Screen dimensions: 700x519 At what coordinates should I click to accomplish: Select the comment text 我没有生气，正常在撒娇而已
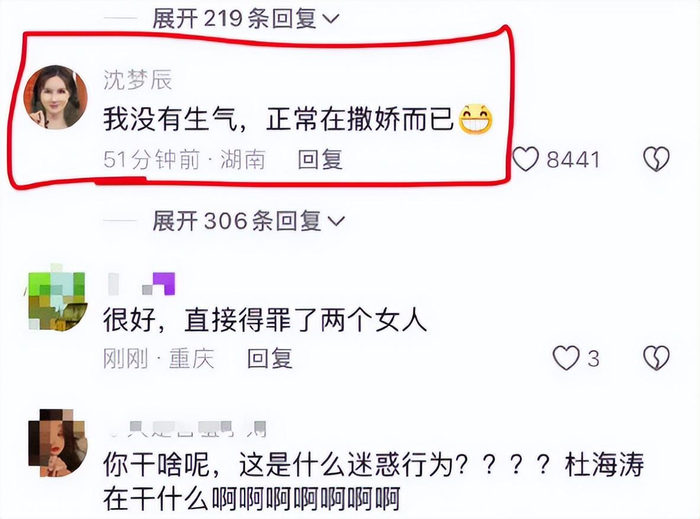coord(278,120)
